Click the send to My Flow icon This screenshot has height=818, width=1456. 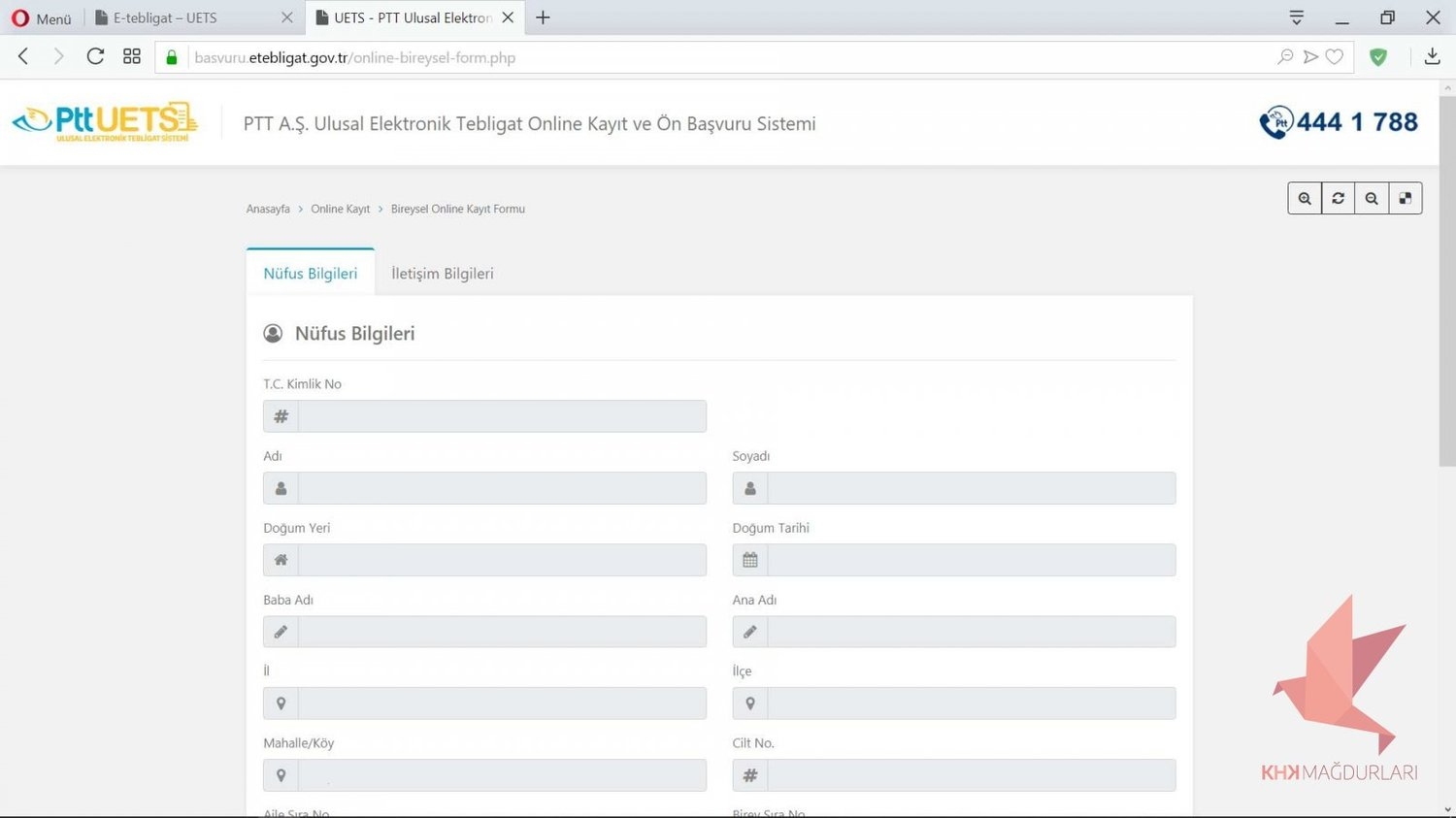pyautogui.click(x=1310, y=56)
